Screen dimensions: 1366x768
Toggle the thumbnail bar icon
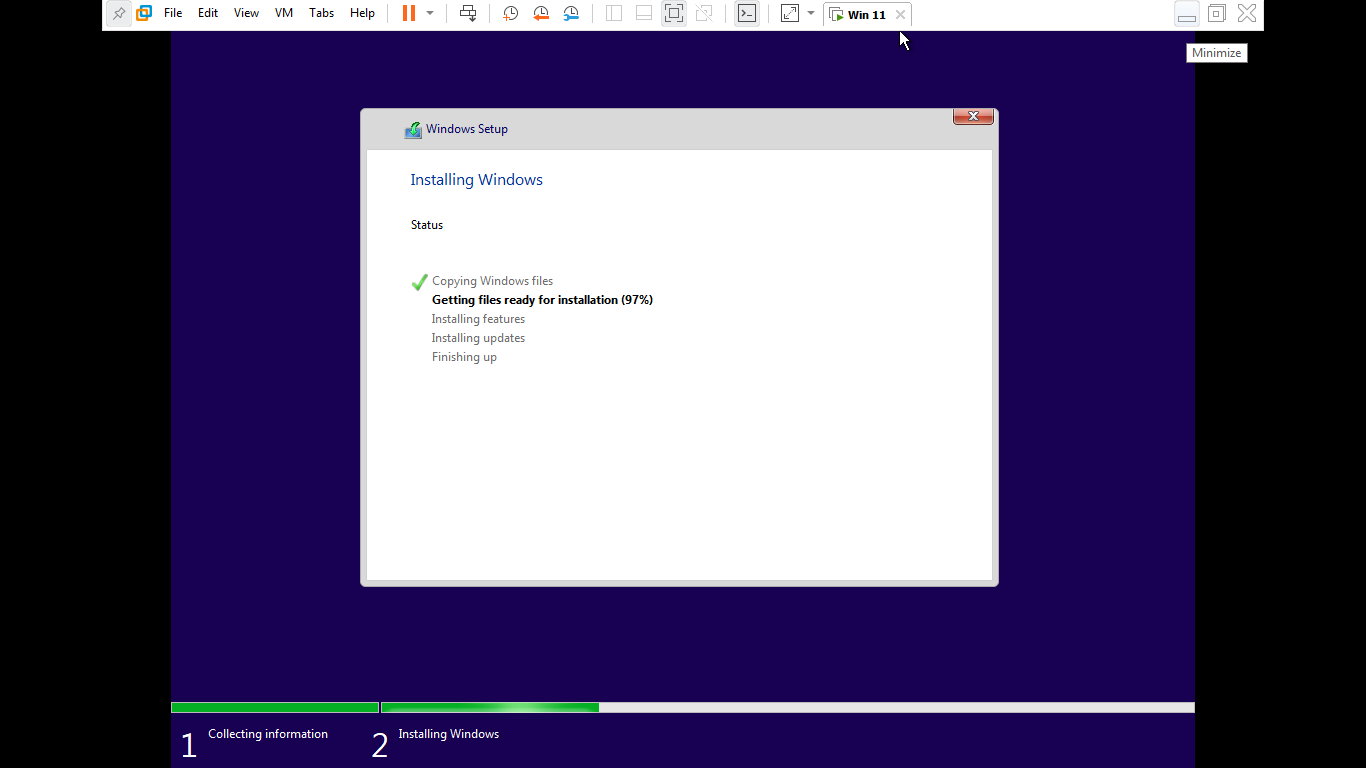click(x=644, y=14)
